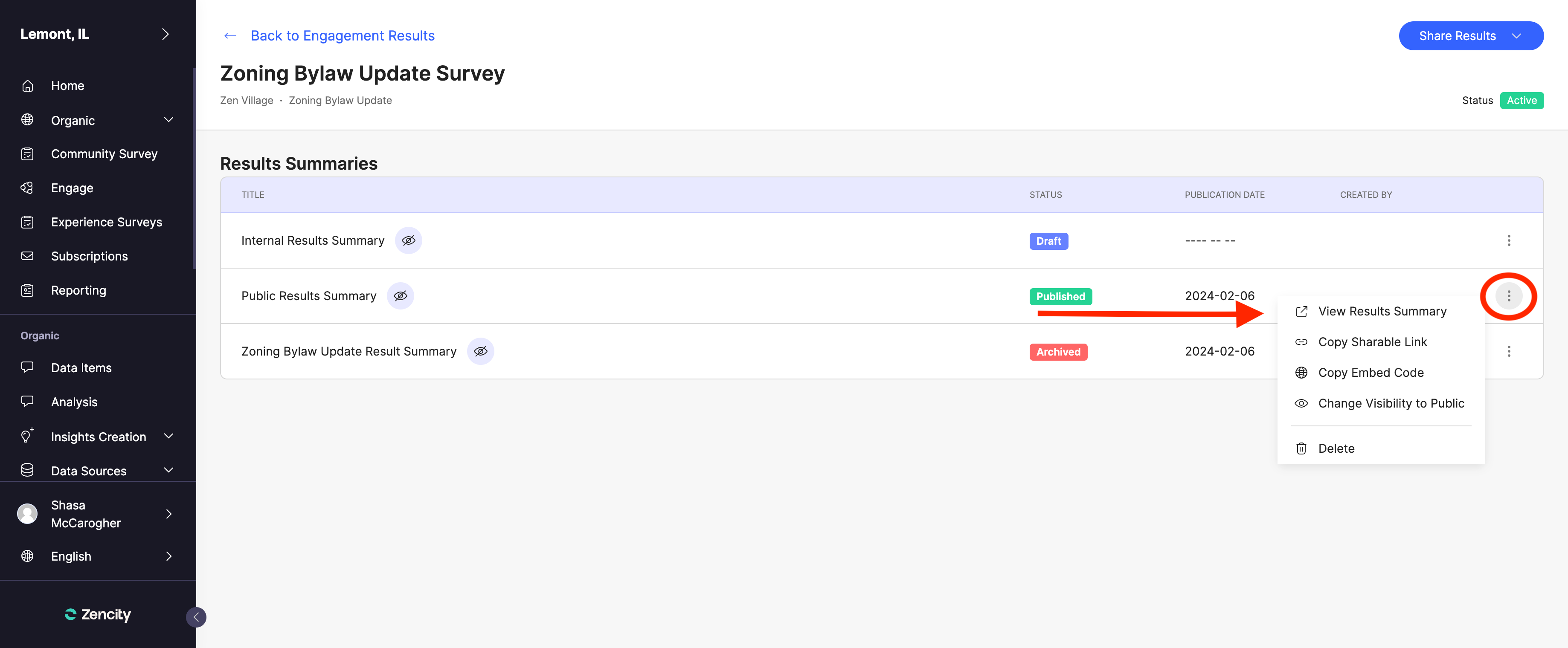
Task: Expand the Organic sidebar section
Action: tap(168, 120)
